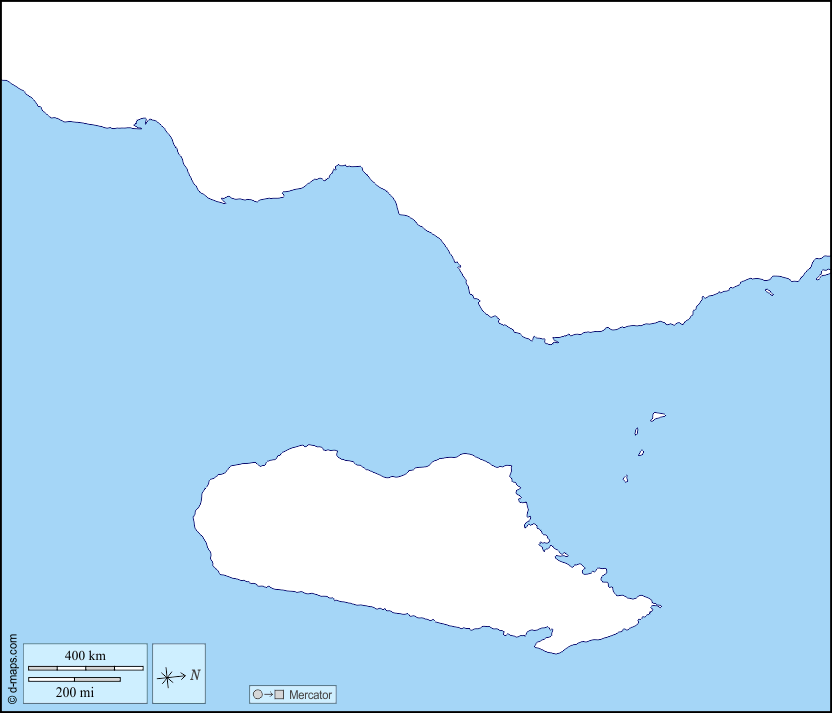Click the square icon in projection box

(x=281, y=694)
